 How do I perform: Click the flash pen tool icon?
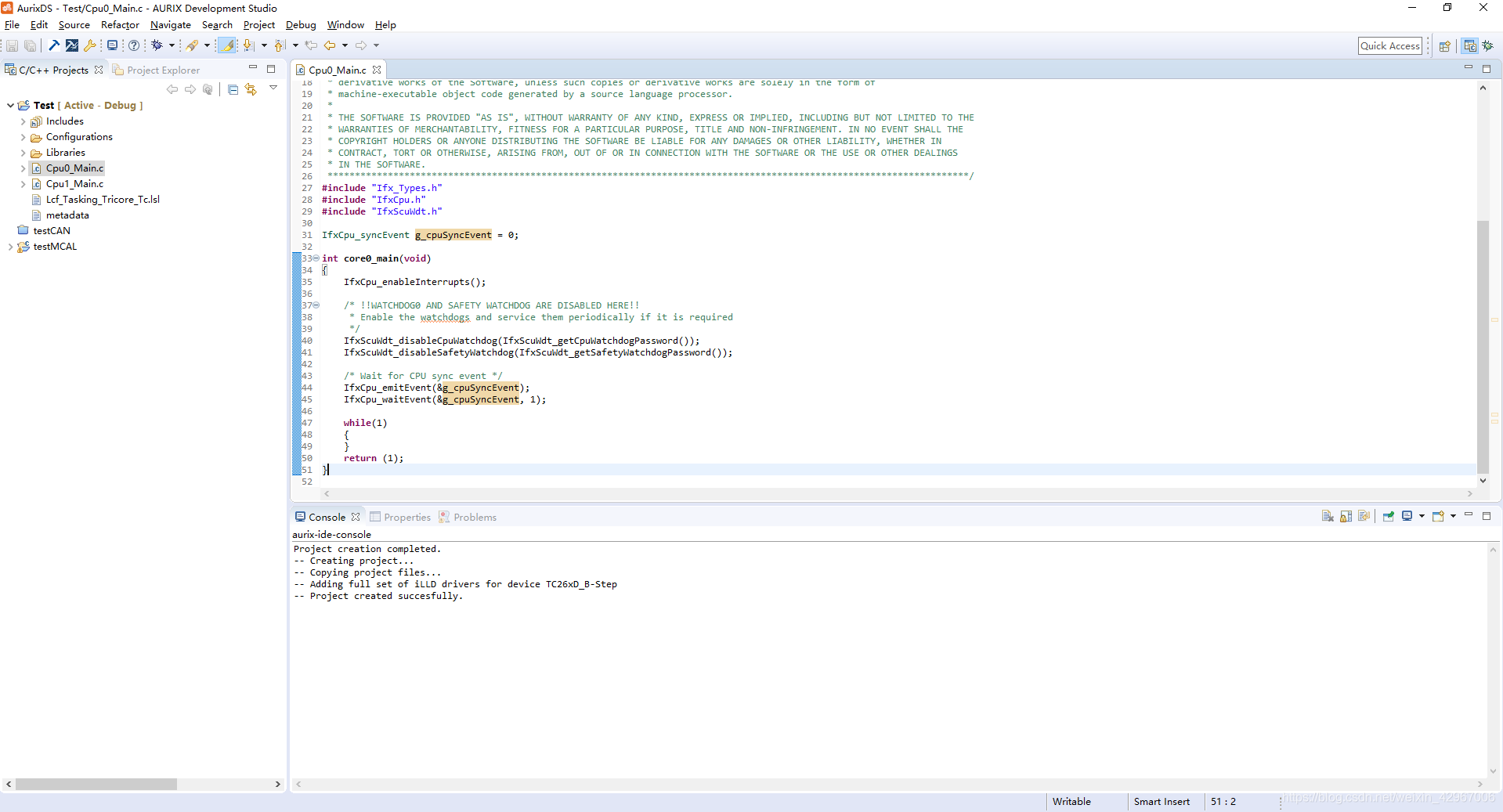point(192,45)
